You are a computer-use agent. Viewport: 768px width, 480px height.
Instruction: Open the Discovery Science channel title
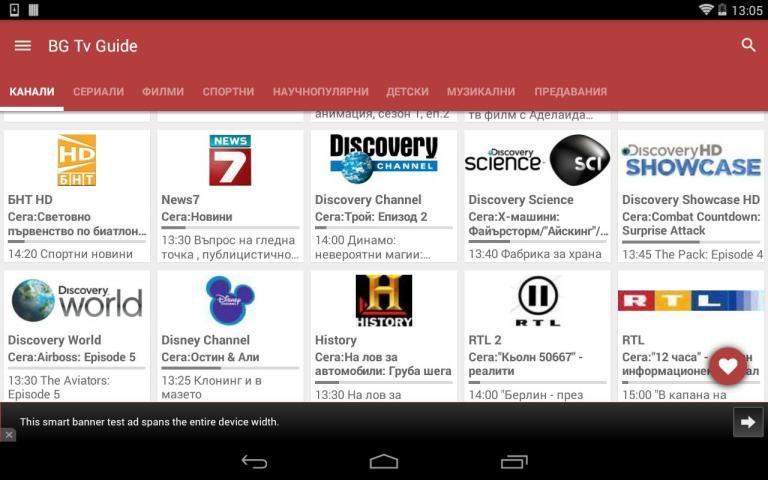click(x=521, y=200)
